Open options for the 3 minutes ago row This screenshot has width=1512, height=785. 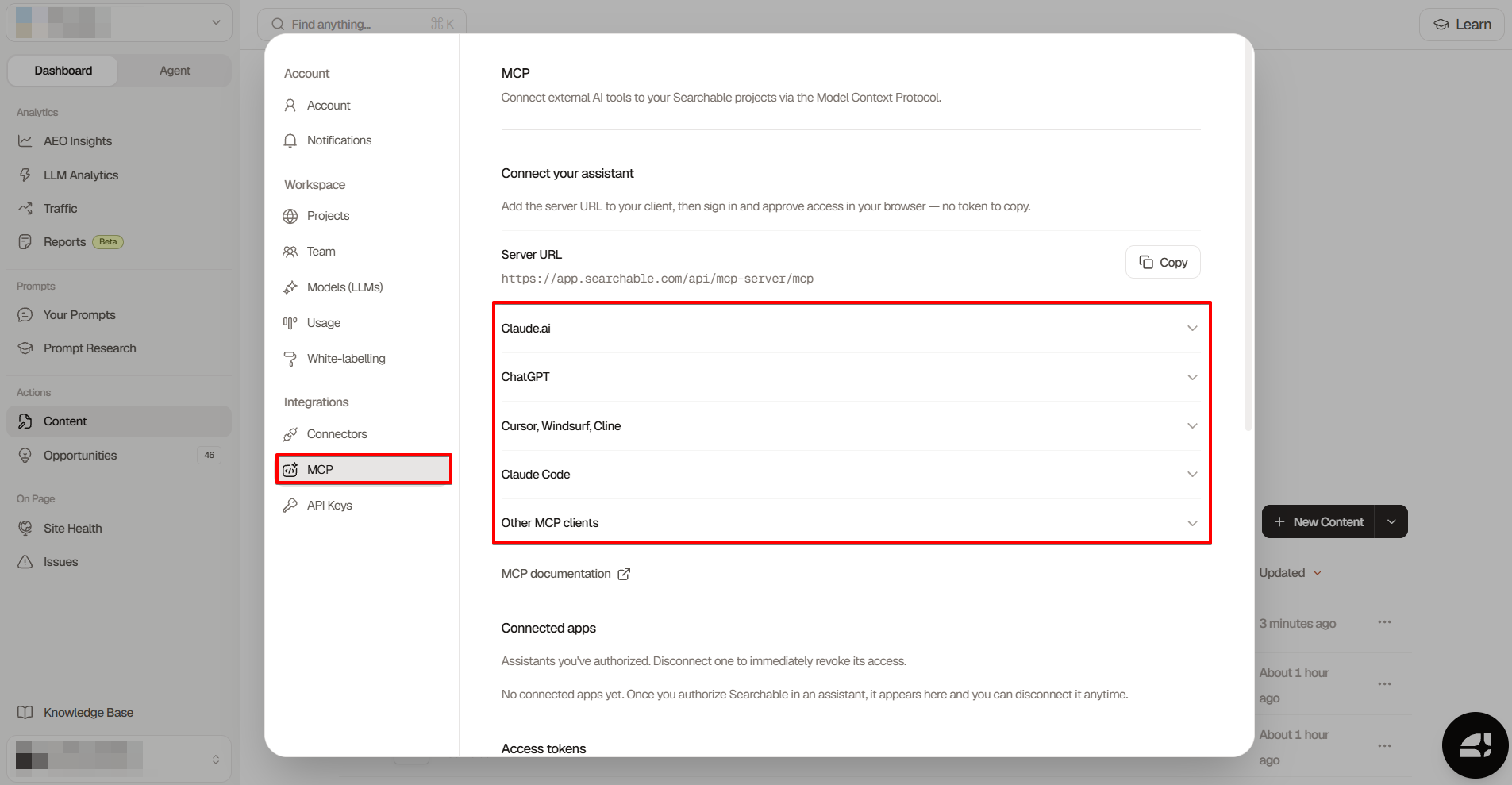tap(1385, 622)
